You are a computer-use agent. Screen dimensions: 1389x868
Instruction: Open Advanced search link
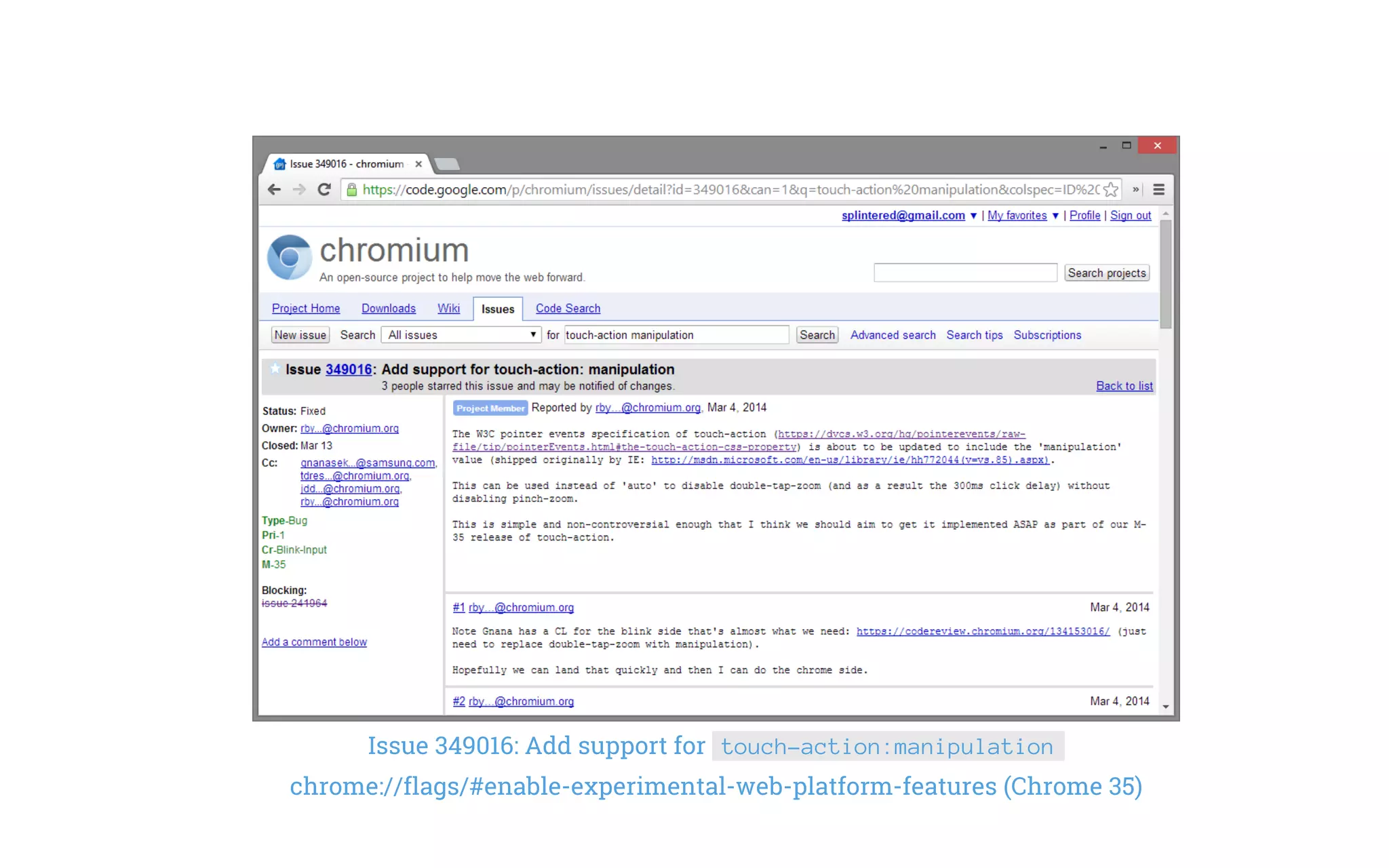coord(893,335)
